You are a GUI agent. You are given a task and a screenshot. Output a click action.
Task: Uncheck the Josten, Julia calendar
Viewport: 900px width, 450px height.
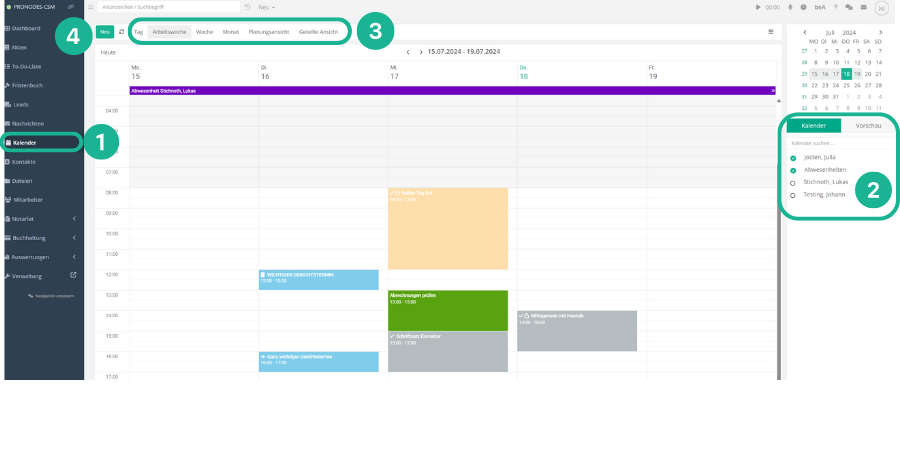pos(793,158)
